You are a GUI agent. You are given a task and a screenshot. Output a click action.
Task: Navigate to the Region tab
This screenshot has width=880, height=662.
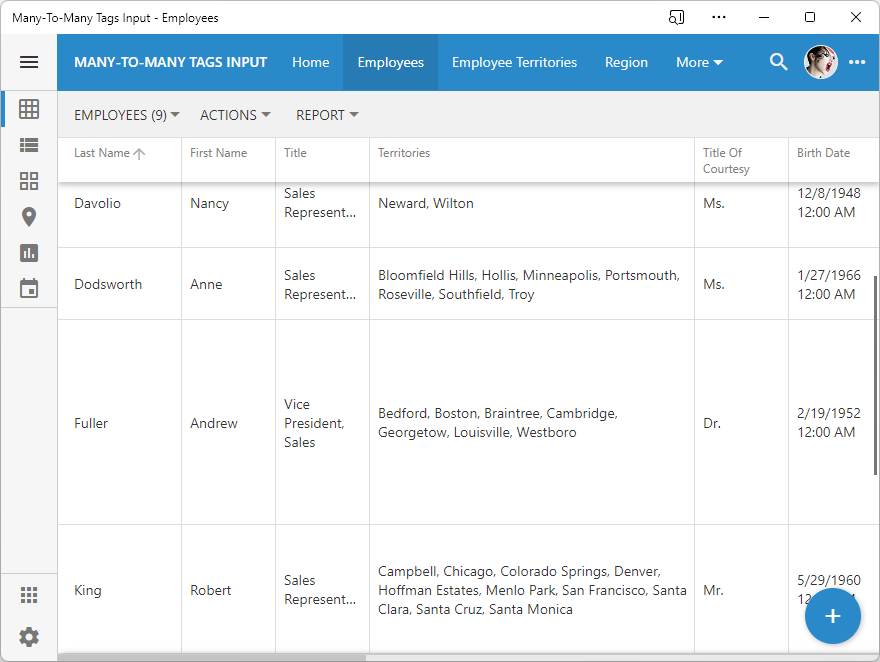point(626,61)
